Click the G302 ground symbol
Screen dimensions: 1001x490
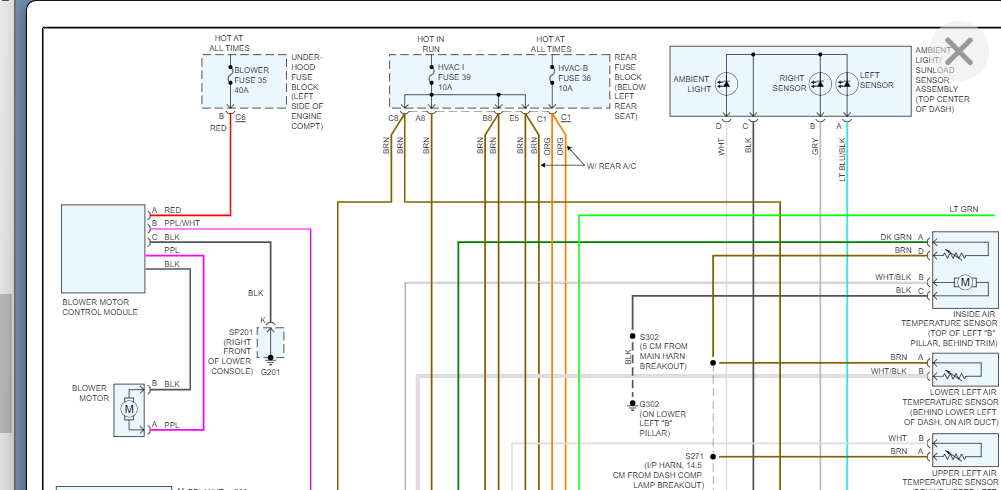click(631, 405)
